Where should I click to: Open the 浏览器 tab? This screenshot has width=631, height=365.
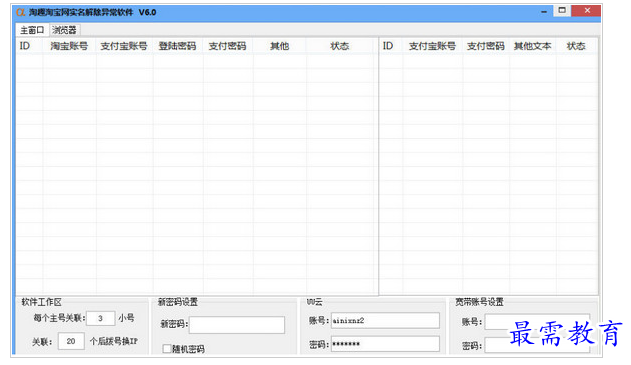[64, 30]
